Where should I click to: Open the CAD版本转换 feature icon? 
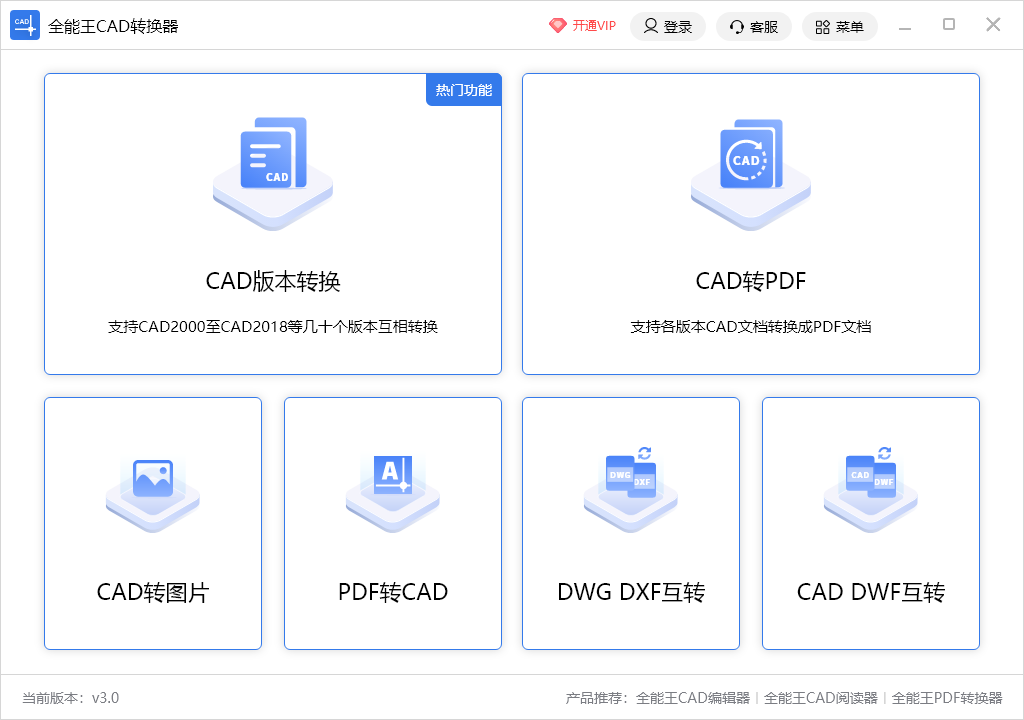pyautogui.click(x=273, y=170)
